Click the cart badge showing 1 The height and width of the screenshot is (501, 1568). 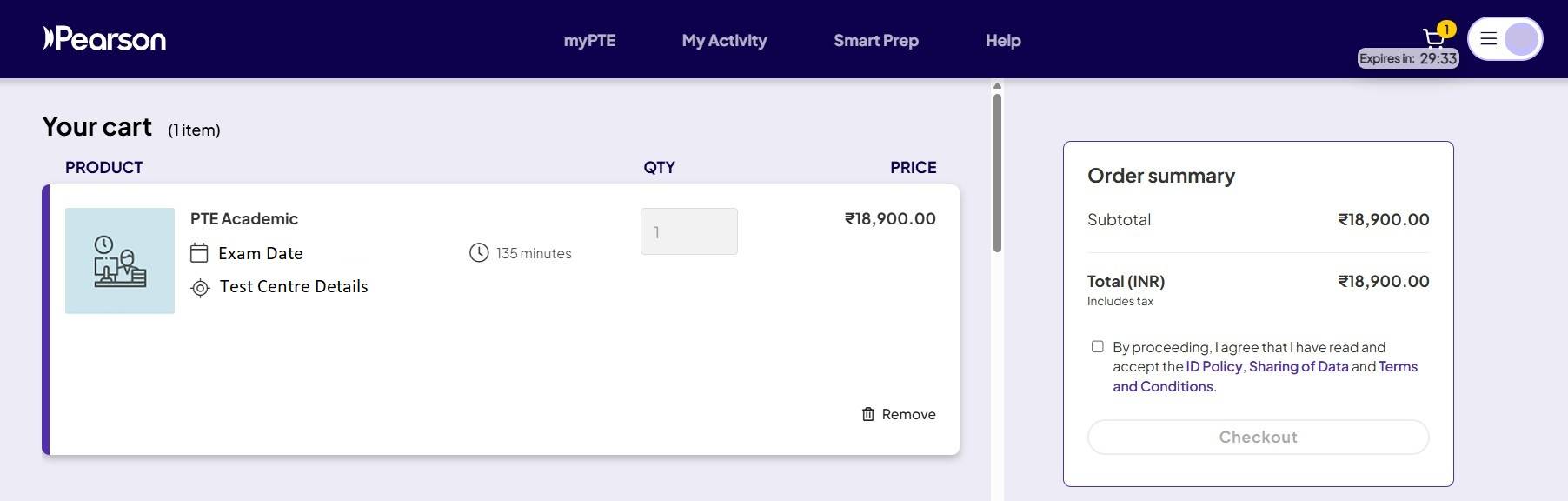pyautogui.click(x=1445, y=29)
